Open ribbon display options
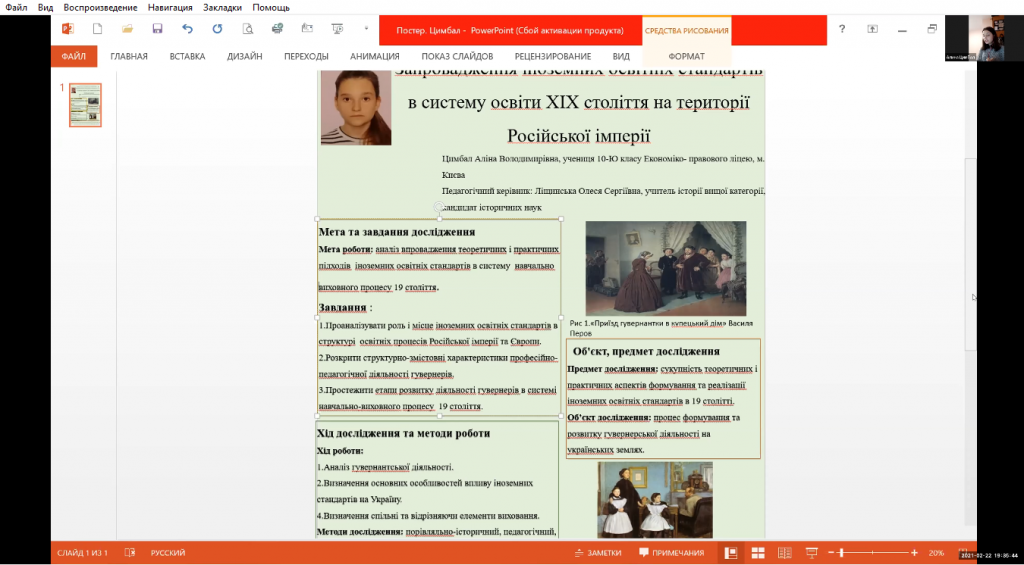This screenshot has height=565, width=1024. click(872, 29)
